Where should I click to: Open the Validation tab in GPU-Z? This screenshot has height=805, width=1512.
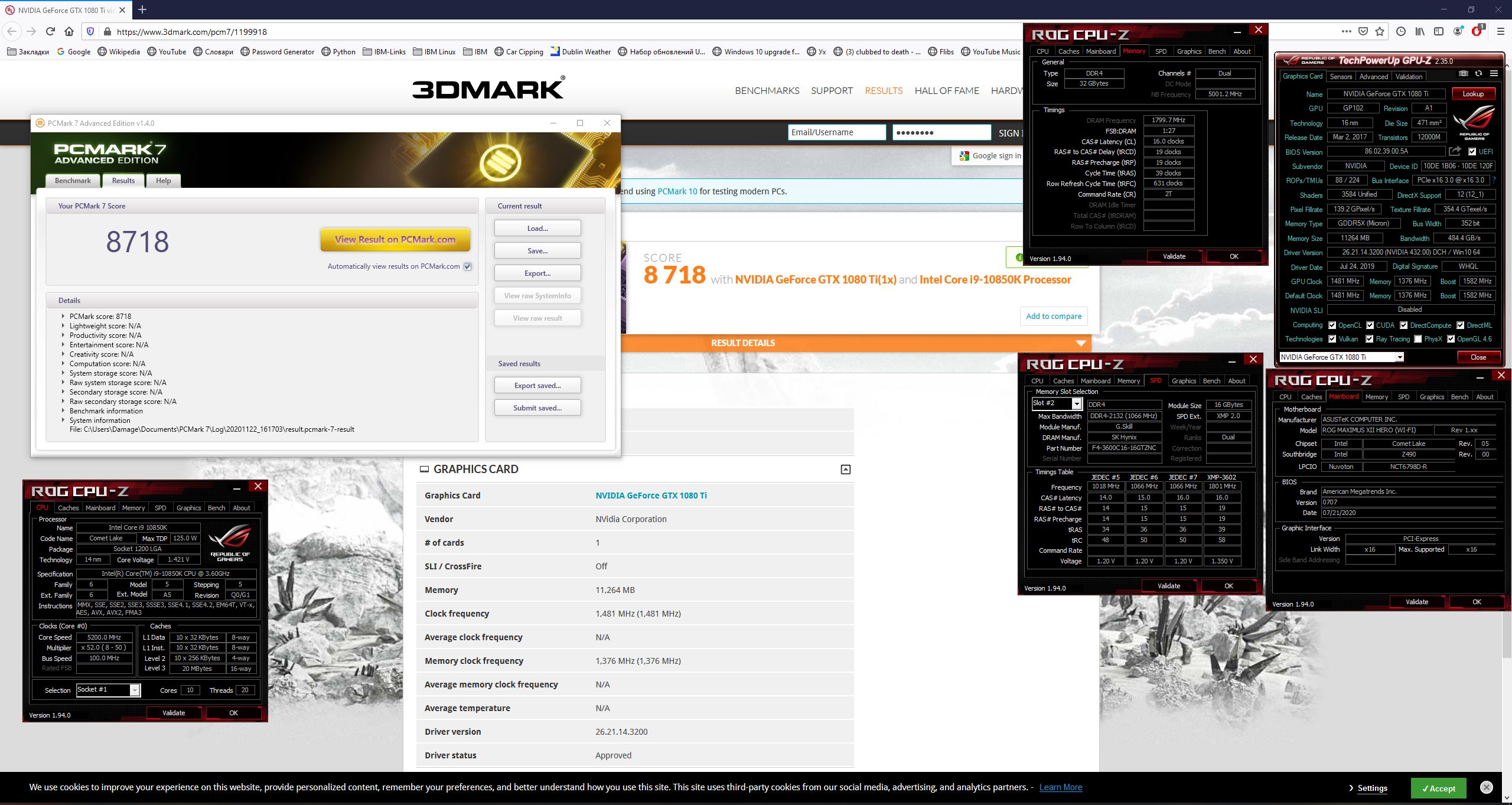[1409, 76]
